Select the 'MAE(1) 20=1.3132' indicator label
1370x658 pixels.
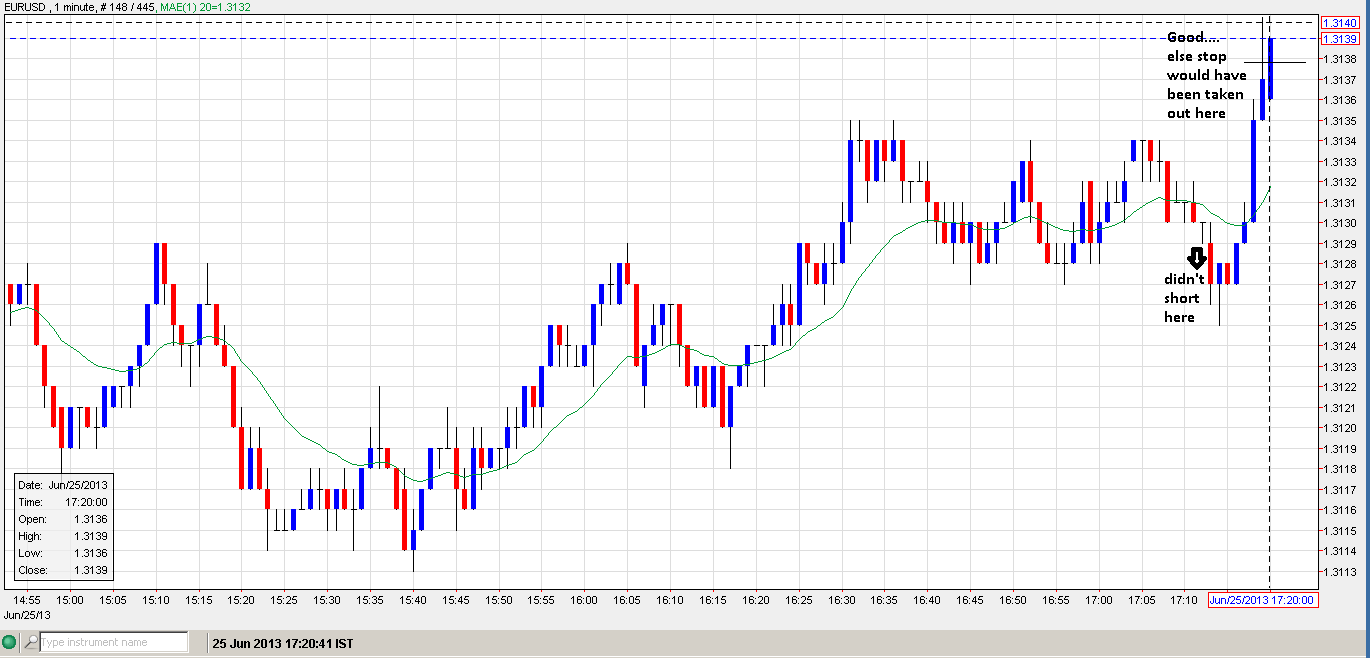[204, 7]
